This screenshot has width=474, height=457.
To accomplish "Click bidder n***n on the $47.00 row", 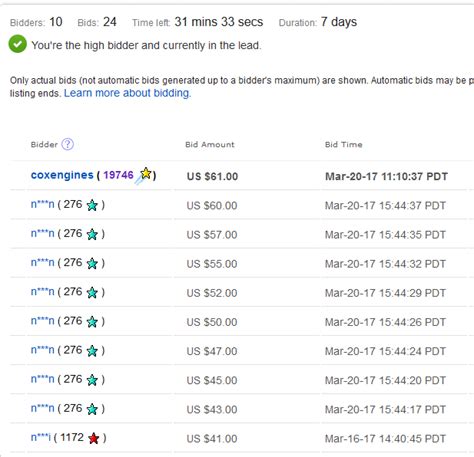I will 42,350.
